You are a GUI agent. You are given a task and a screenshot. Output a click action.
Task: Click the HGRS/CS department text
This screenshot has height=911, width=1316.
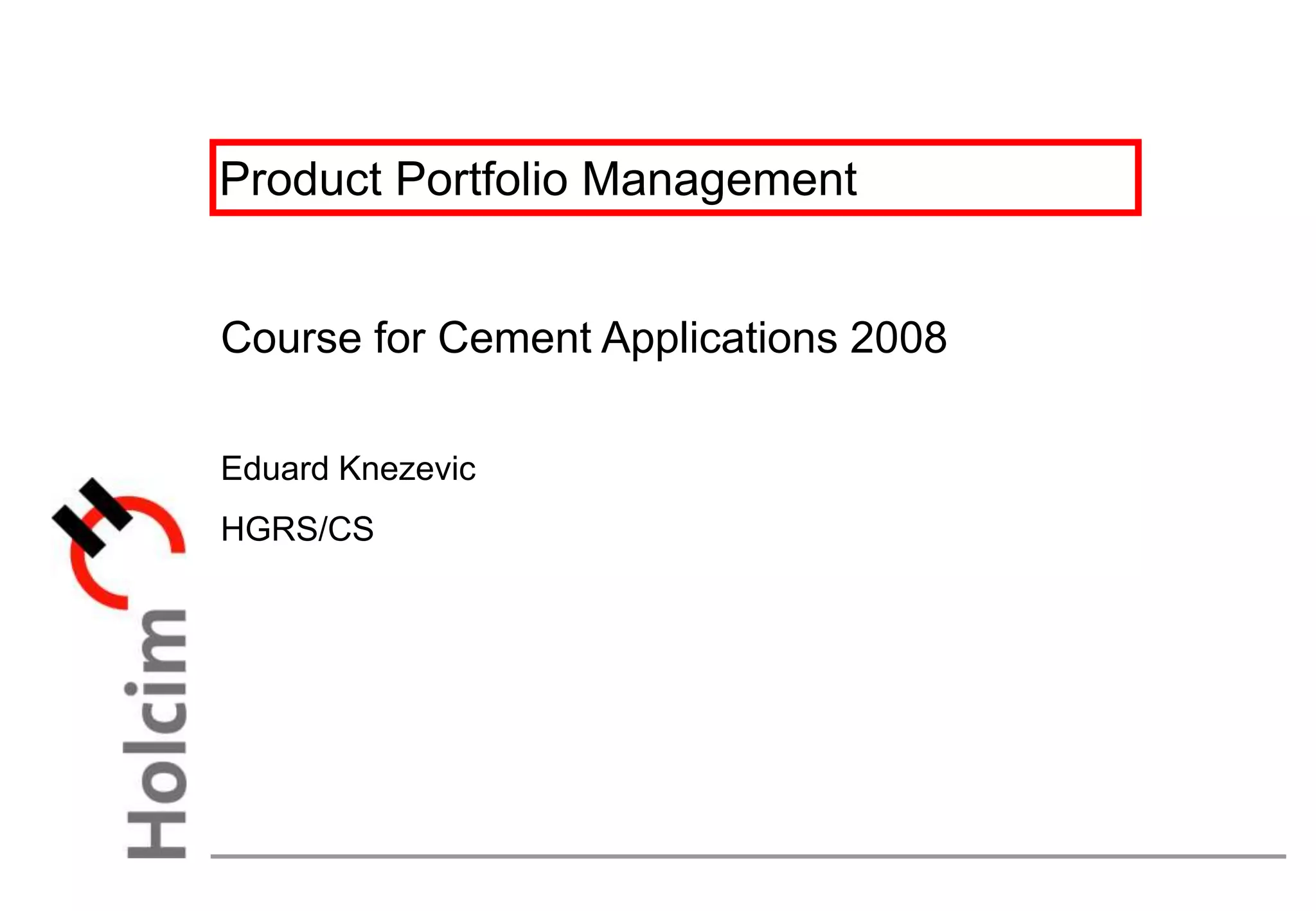pyautogui.click(x=297, y=529)
